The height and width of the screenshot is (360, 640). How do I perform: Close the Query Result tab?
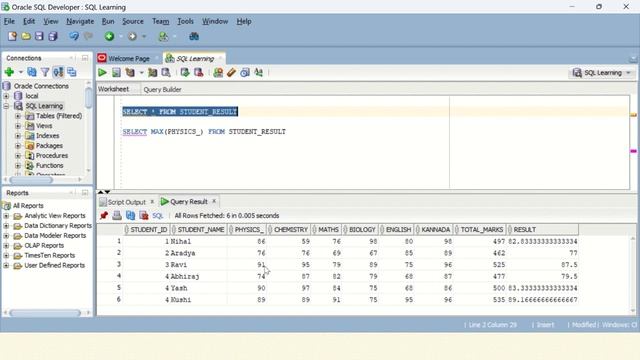tap(213, 201)
